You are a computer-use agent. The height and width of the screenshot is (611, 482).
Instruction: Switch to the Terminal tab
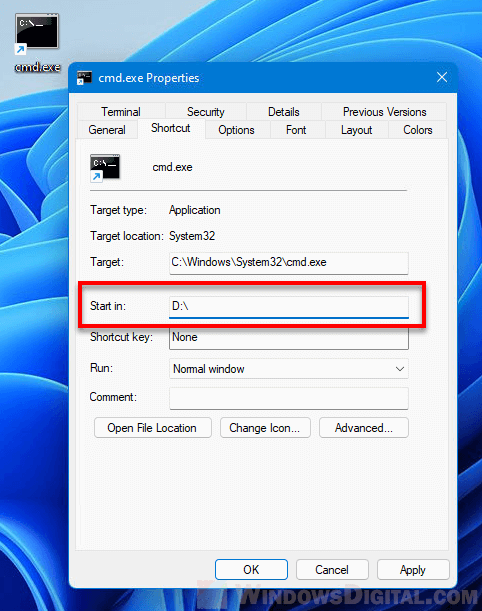tap(121, 112)
